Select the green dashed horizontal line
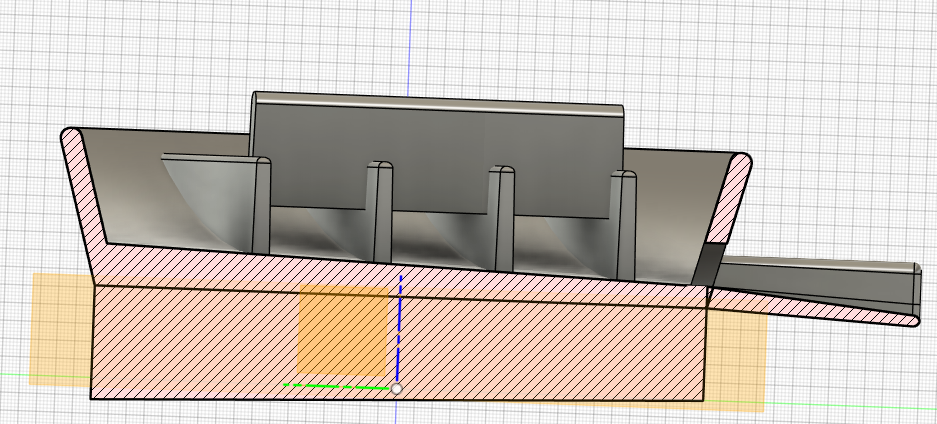Image resolution: width=937 pixels, height=424 pixels. click(336, 386)
